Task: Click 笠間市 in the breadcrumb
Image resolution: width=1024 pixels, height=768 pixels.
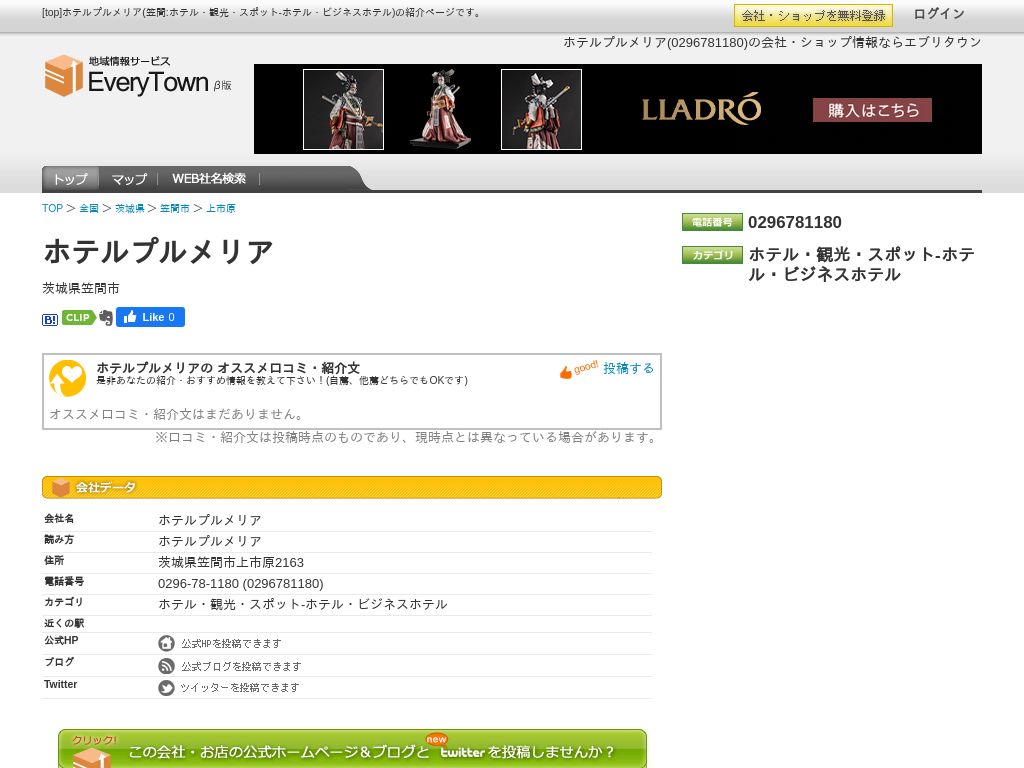Action: pyautogui.click(x=174, y=208)
